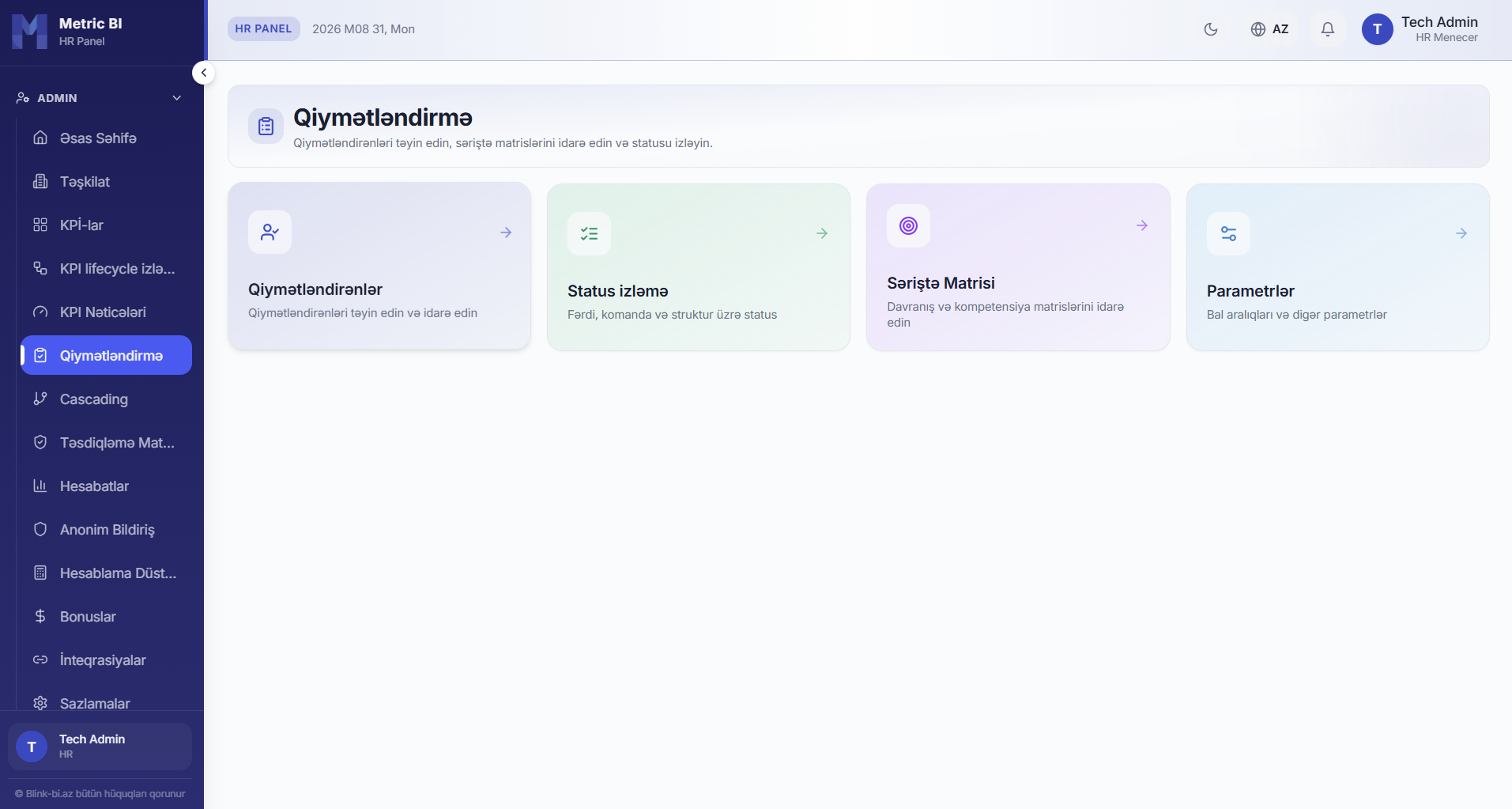Image resolution: width=1512 pixels, height=809 pixels.
Task: Open the Qiymətləndirənlər card
Action: click(379, 266)
